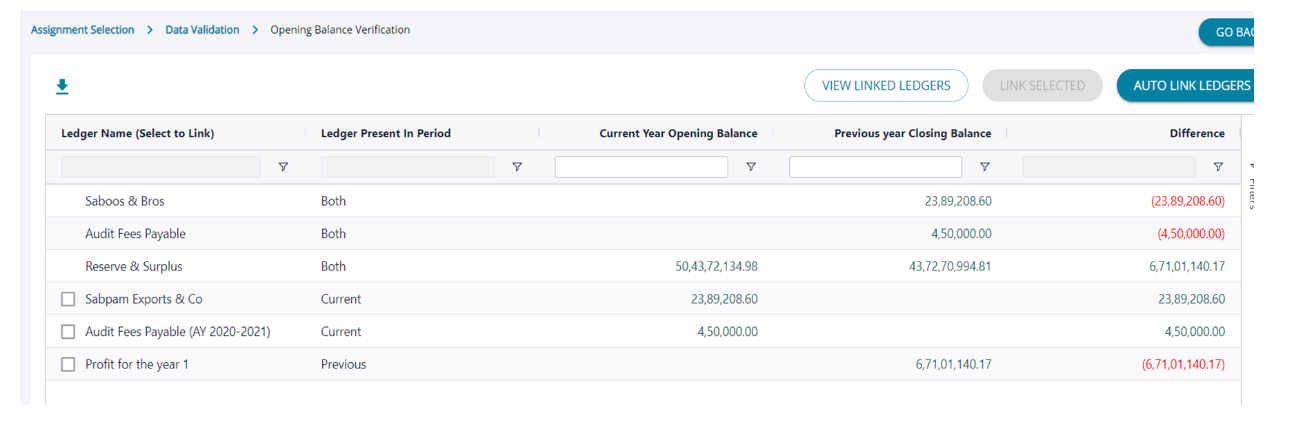Click the Link Selected button
The width and height of the screenshot is (1291, 426).
tap(1042, 86)
